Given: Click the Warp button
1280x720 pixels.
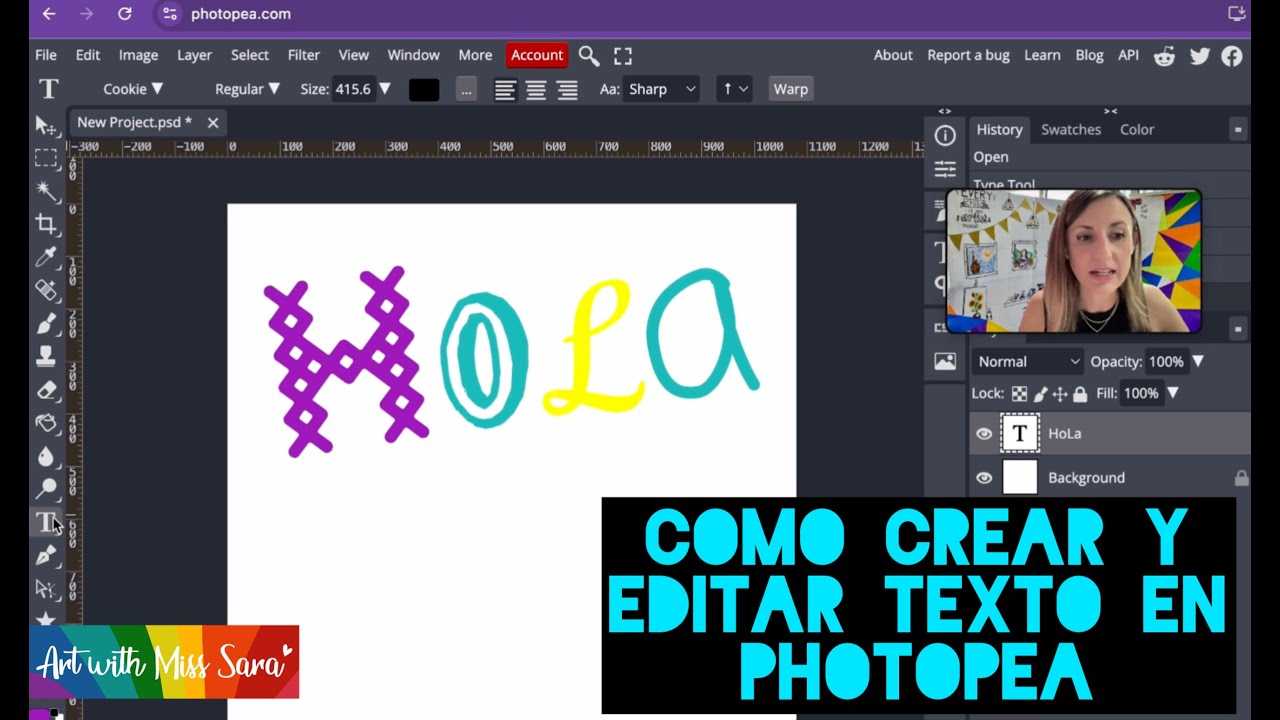Looking at the screenshot, I should [790, 89].
